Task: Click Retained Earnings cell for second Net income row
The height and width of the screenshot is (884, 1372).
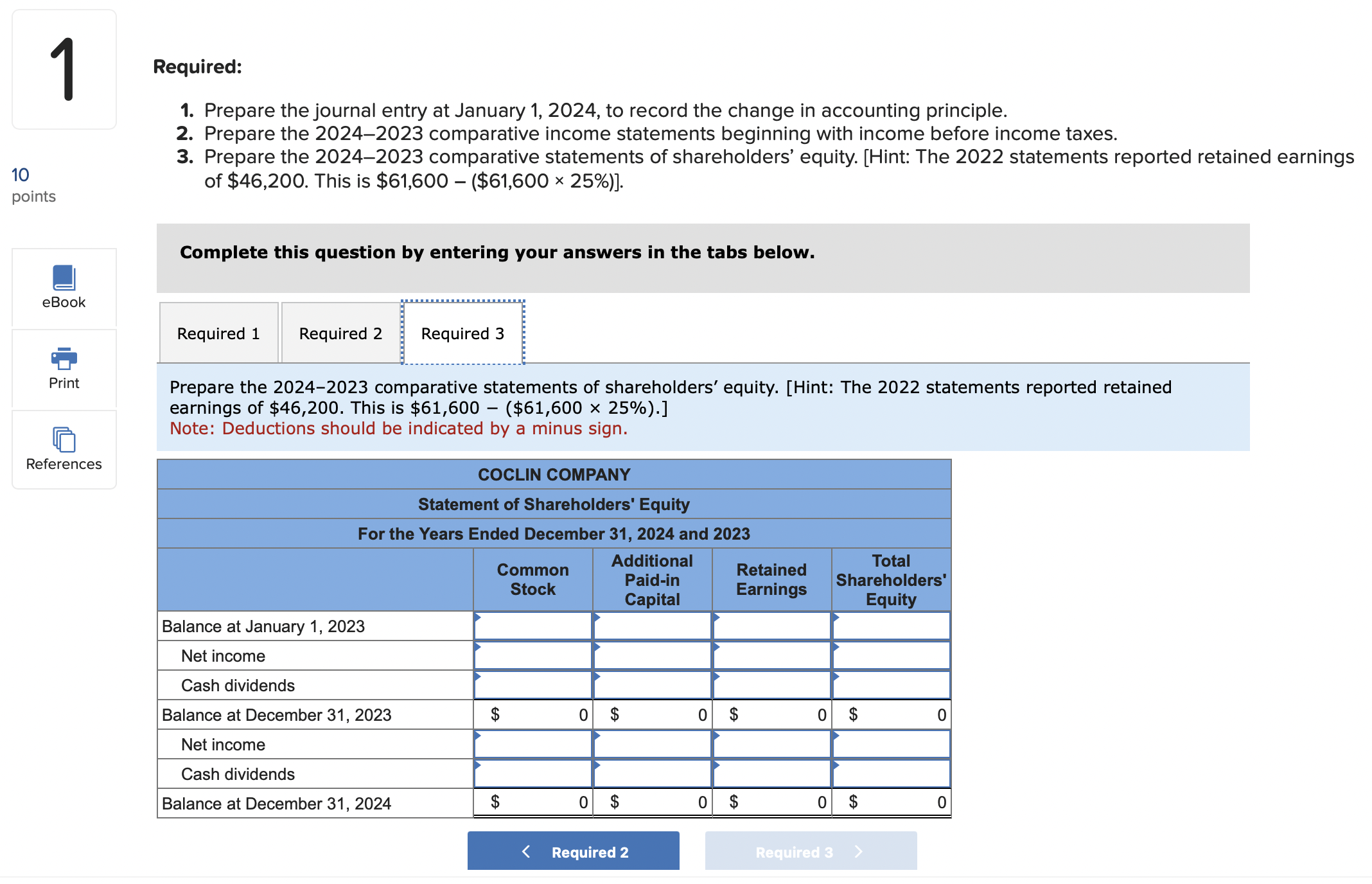Action: click(771, 744)
